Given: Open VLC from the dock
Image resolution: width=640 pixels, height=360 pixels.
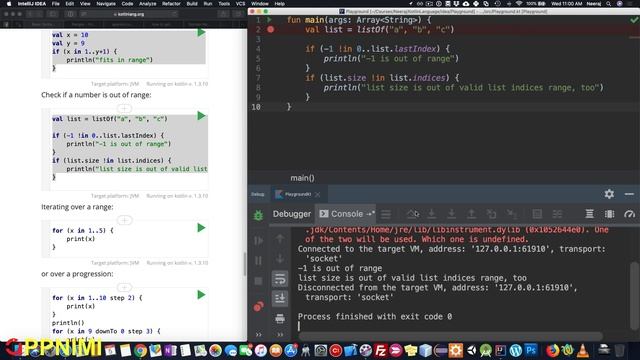Looking at the screenshot, I should [x=583, y=351].
